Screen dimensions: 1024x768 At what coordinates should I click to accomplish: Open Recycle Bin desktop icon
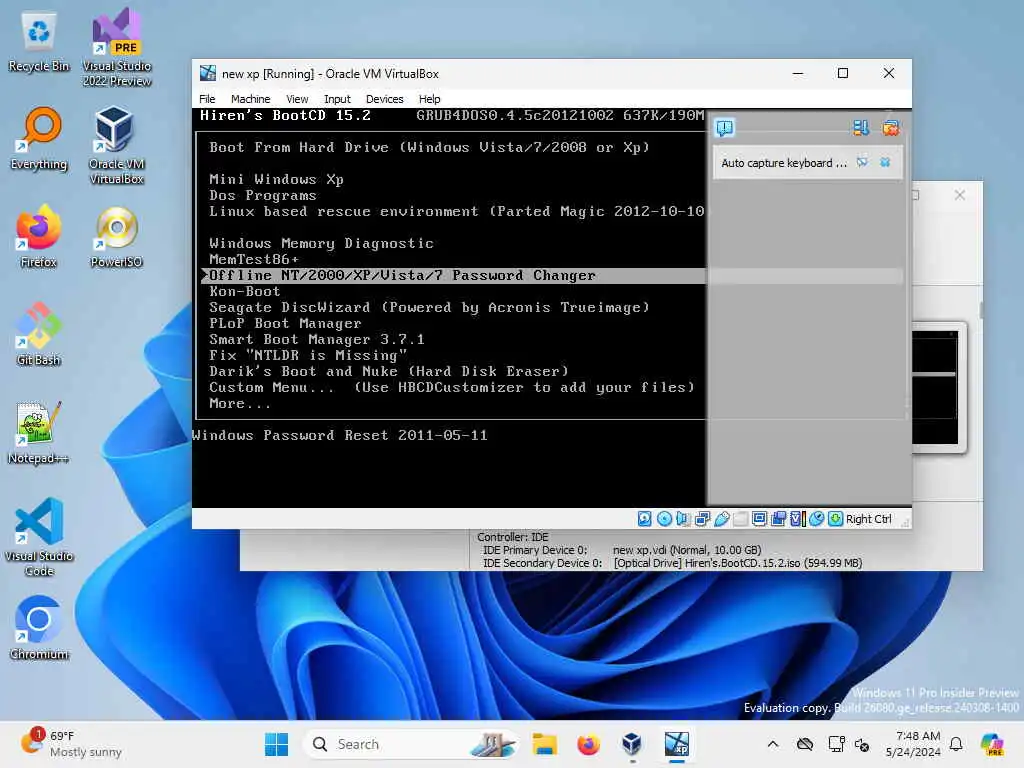point(39,42)
